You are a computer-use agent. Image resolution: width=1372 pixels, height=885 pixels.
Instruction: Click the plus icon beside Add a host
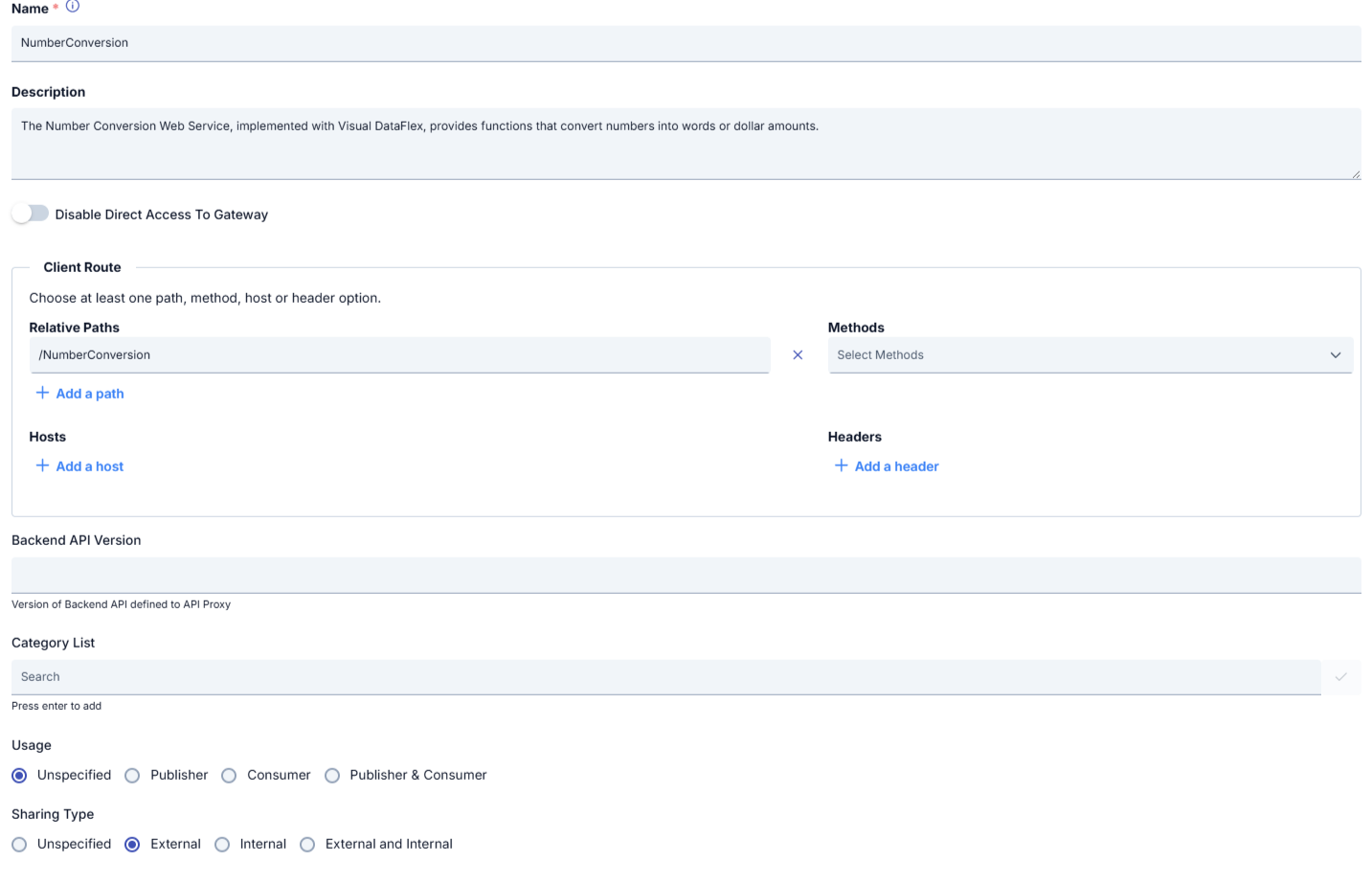[42, 465]
